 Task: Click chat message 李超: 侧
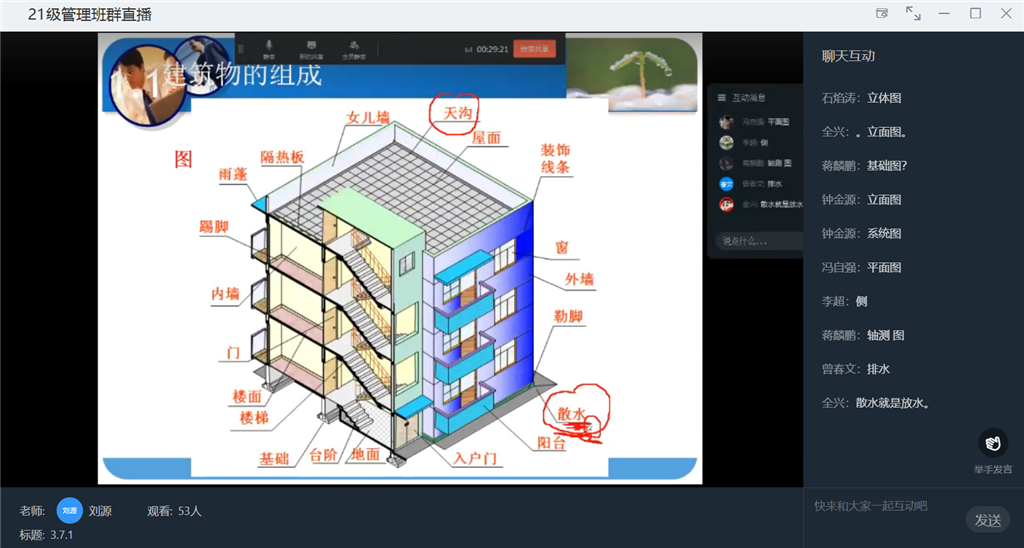[x=844, y=302]
